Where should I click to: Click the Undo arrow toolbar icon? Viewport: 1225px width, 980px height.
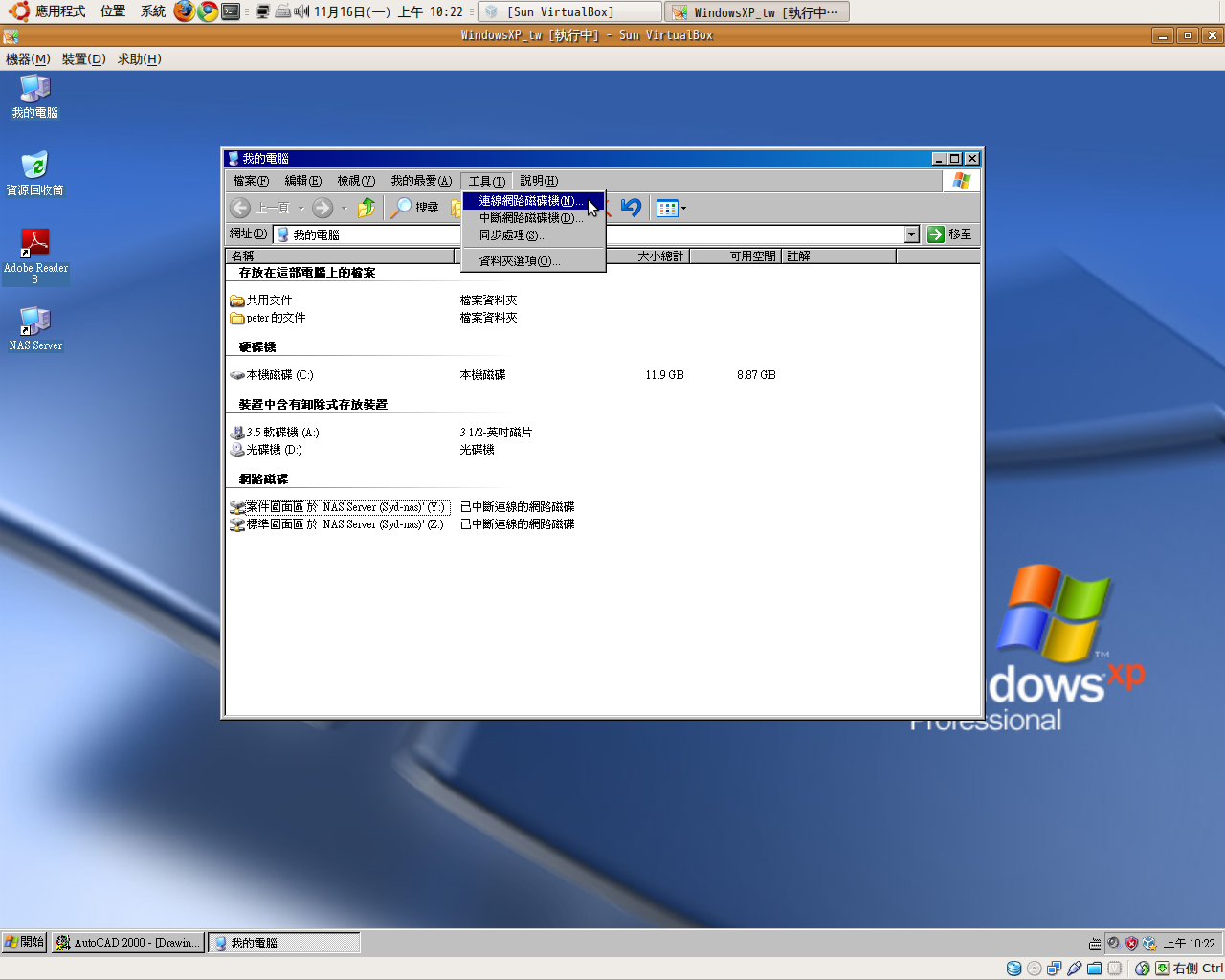click(x=631, y=208)
